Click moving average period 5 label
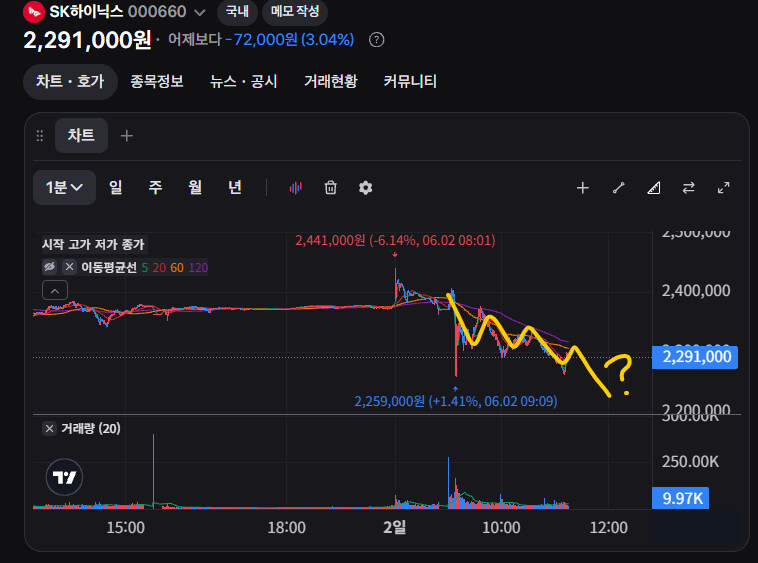The image size is (758, 563). 145,268
